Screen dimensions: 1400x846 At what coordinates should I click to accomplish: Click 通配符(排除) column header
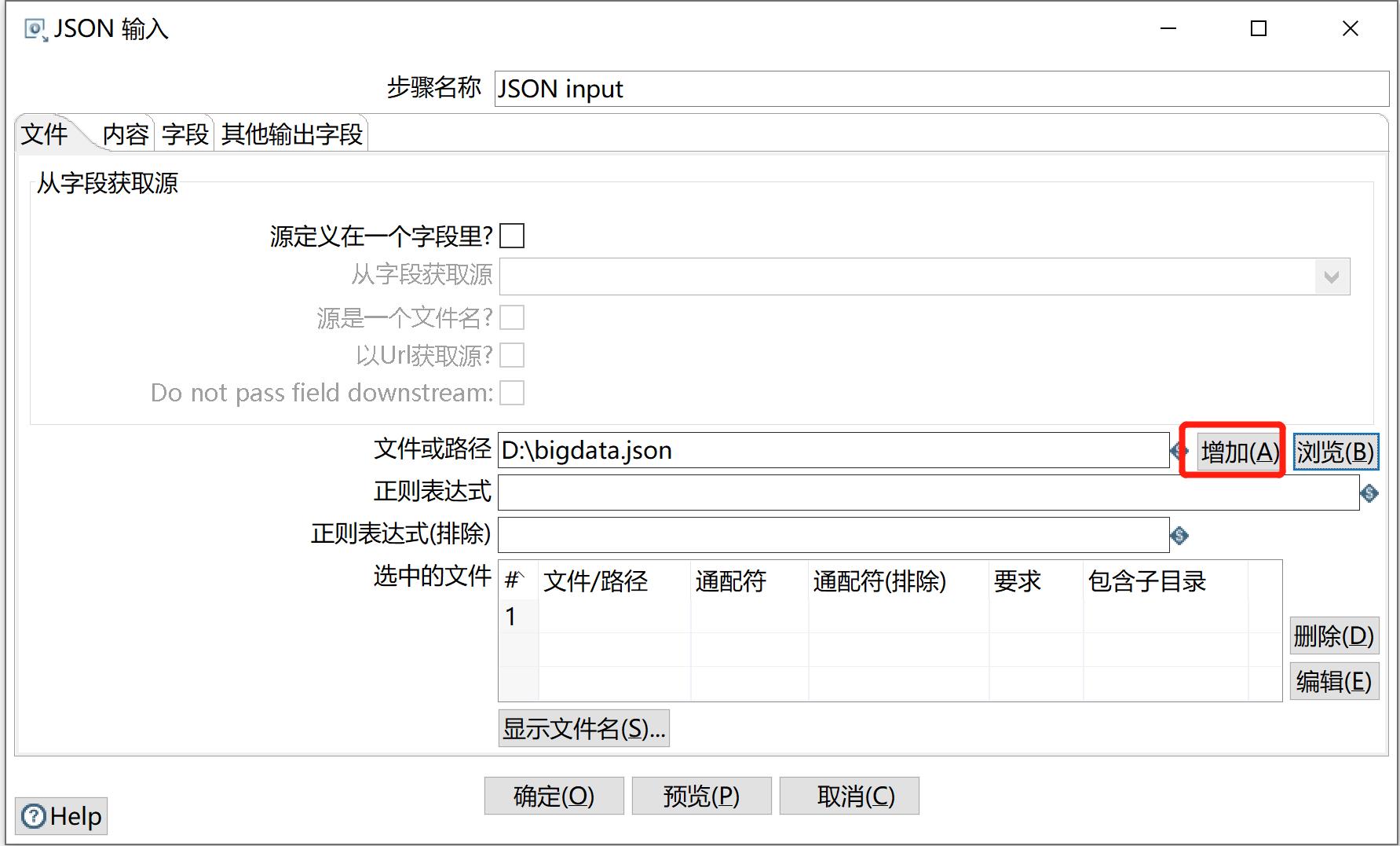[x=899, y=581]
